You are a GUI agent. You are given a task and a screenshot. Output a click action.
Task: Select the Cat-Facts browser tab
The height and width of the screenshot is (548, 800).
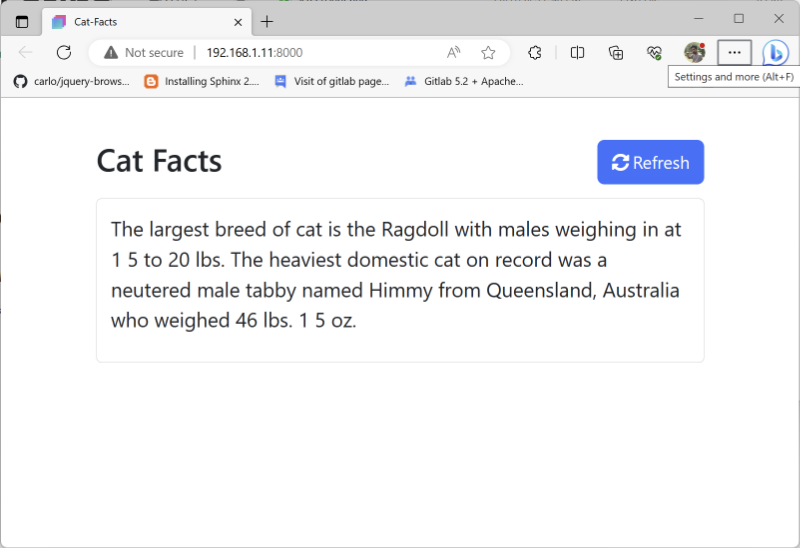[x=147, y=22]
